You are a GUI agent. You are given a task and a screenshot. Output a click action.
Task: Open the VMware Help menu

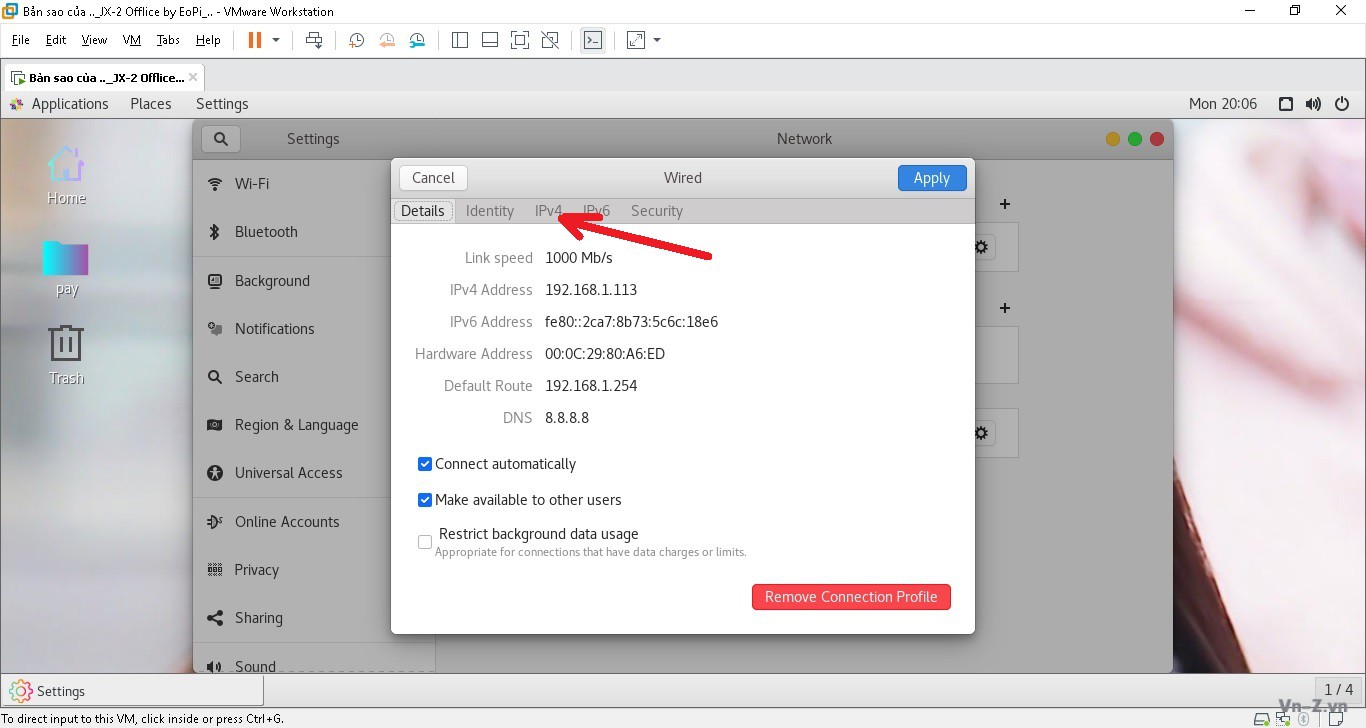pos(208,40)
